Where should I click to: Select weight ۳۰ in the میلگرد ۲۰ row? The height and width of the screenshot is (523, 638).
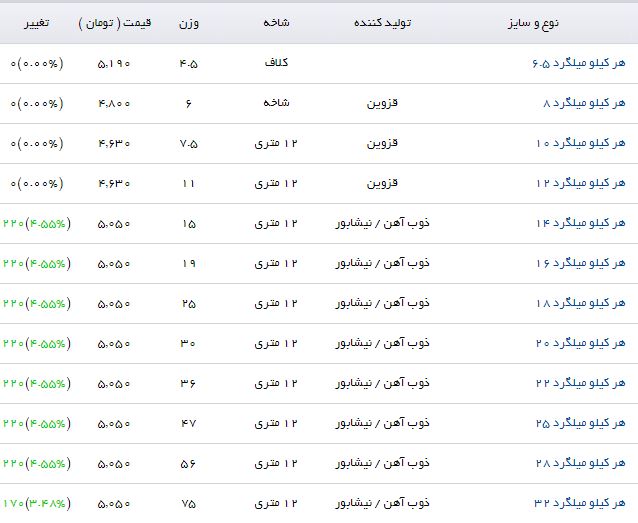pyautogui.click(x=188, y=344)
